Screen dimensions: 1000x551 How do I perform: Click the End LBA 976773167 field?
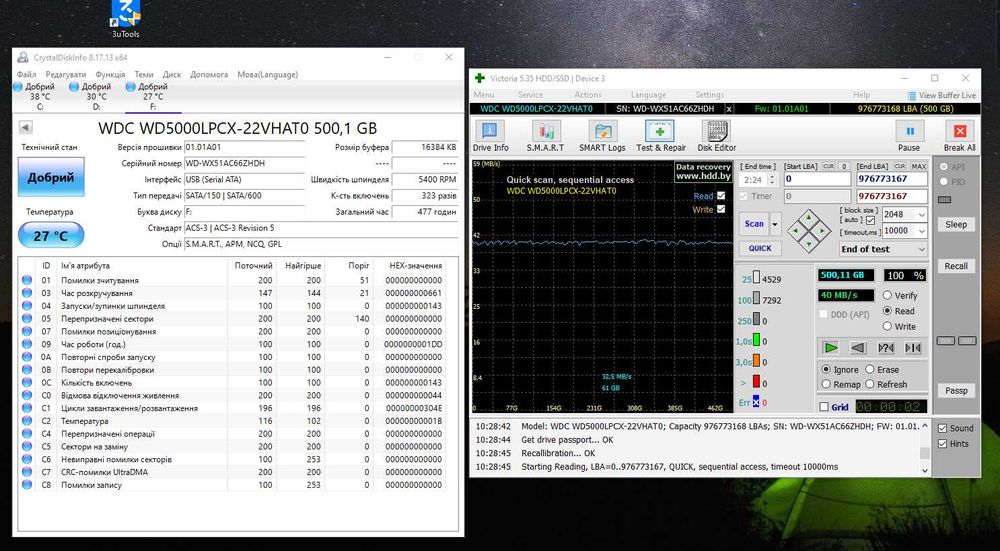pyautogui.click(x=892, y=179)
